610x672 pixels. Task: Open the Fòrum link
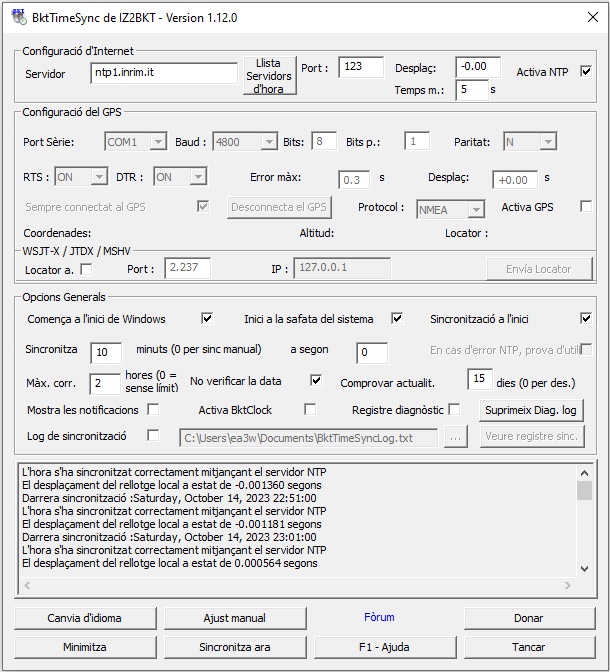pos(379,617)
